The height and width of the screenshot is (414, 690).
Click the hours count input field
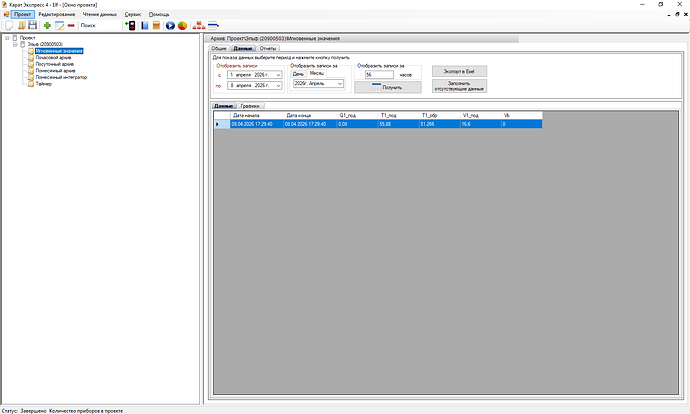click(380, 74)
